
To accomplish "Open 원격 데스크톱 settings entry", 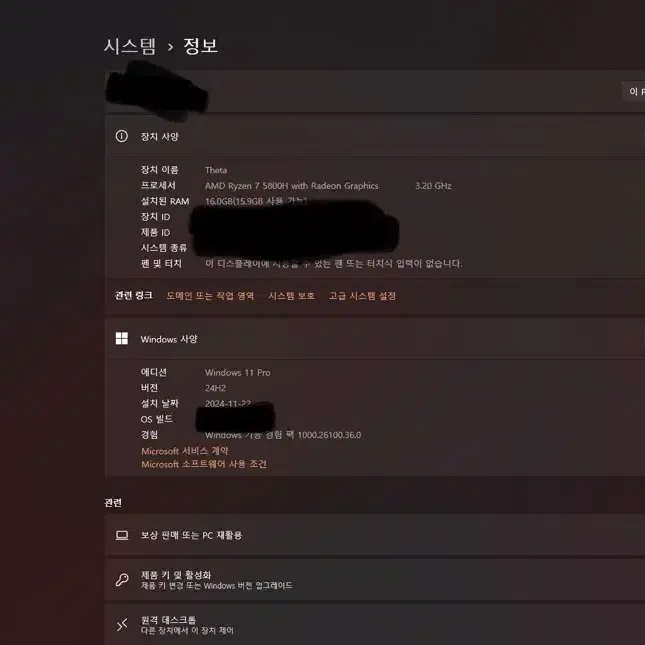I will pyautogui.click(x=375, y=624).
